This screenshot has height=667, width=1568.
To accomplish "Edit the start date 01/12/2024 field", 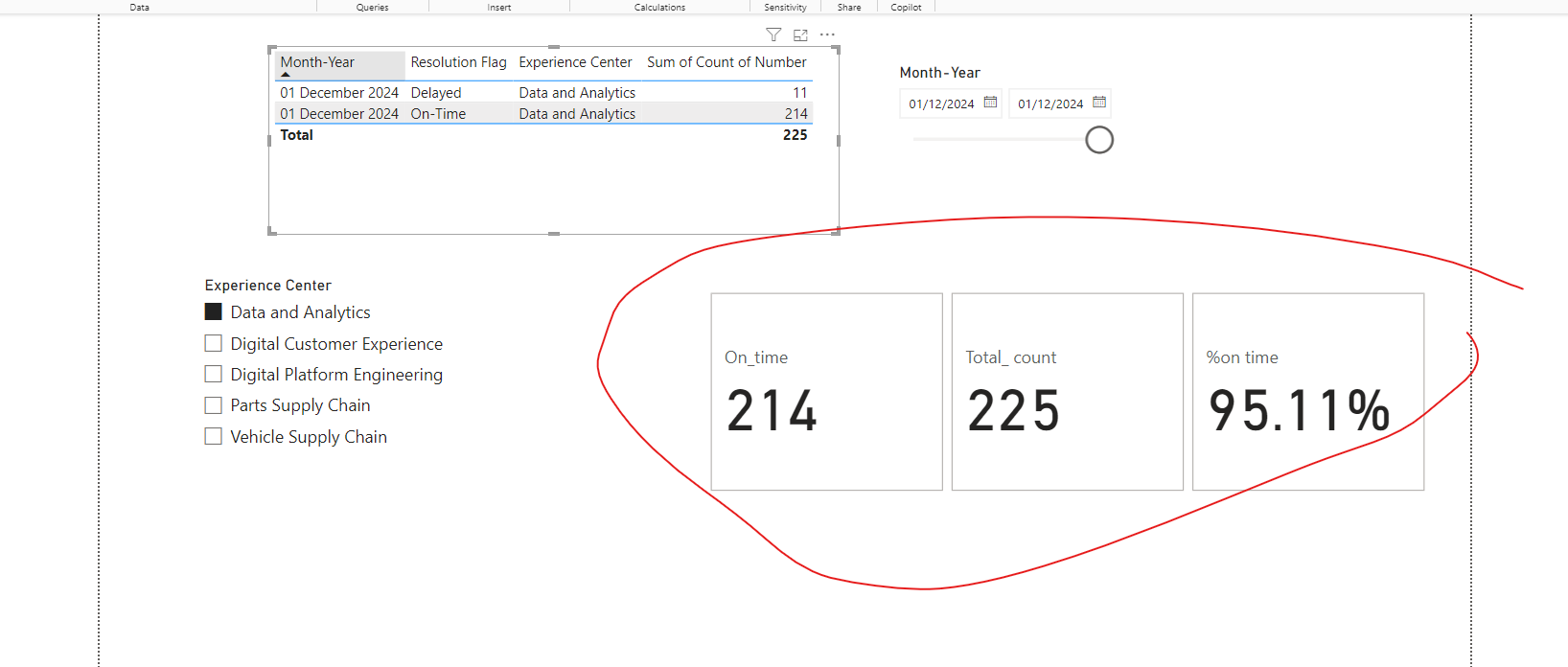I will pyautogui.click(x=941, y=103).
